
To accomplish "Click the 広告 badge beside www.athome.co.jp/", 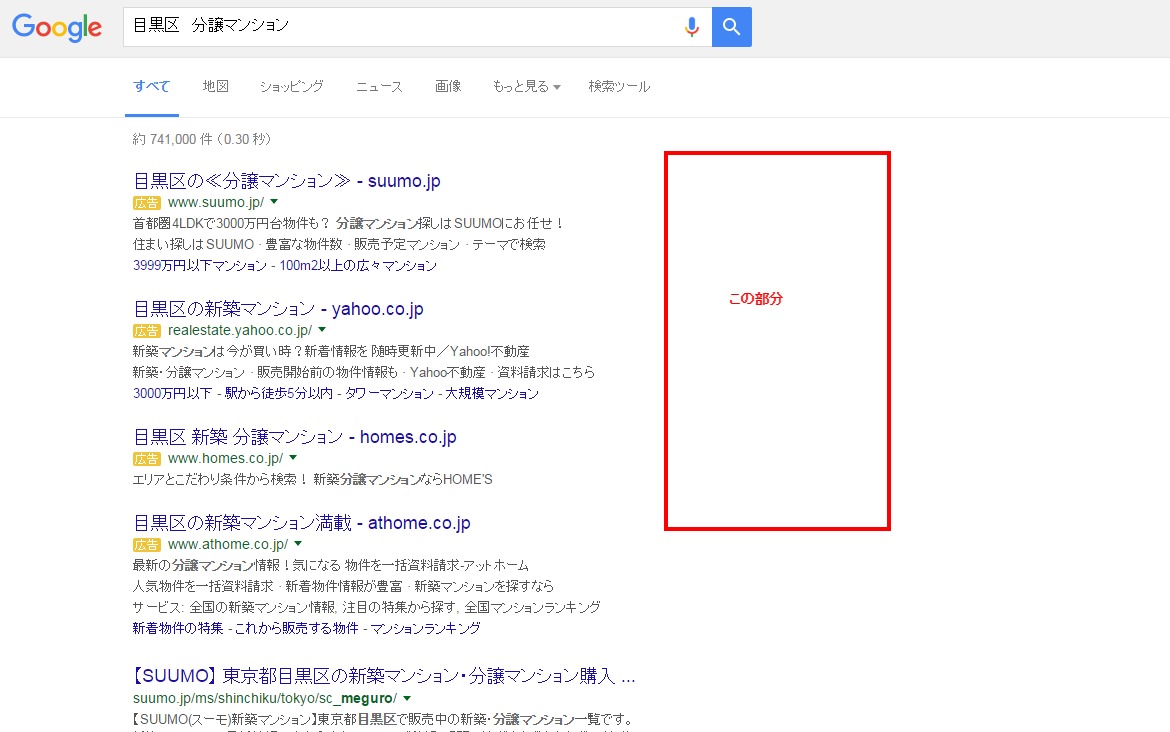I will click(146, 545).
